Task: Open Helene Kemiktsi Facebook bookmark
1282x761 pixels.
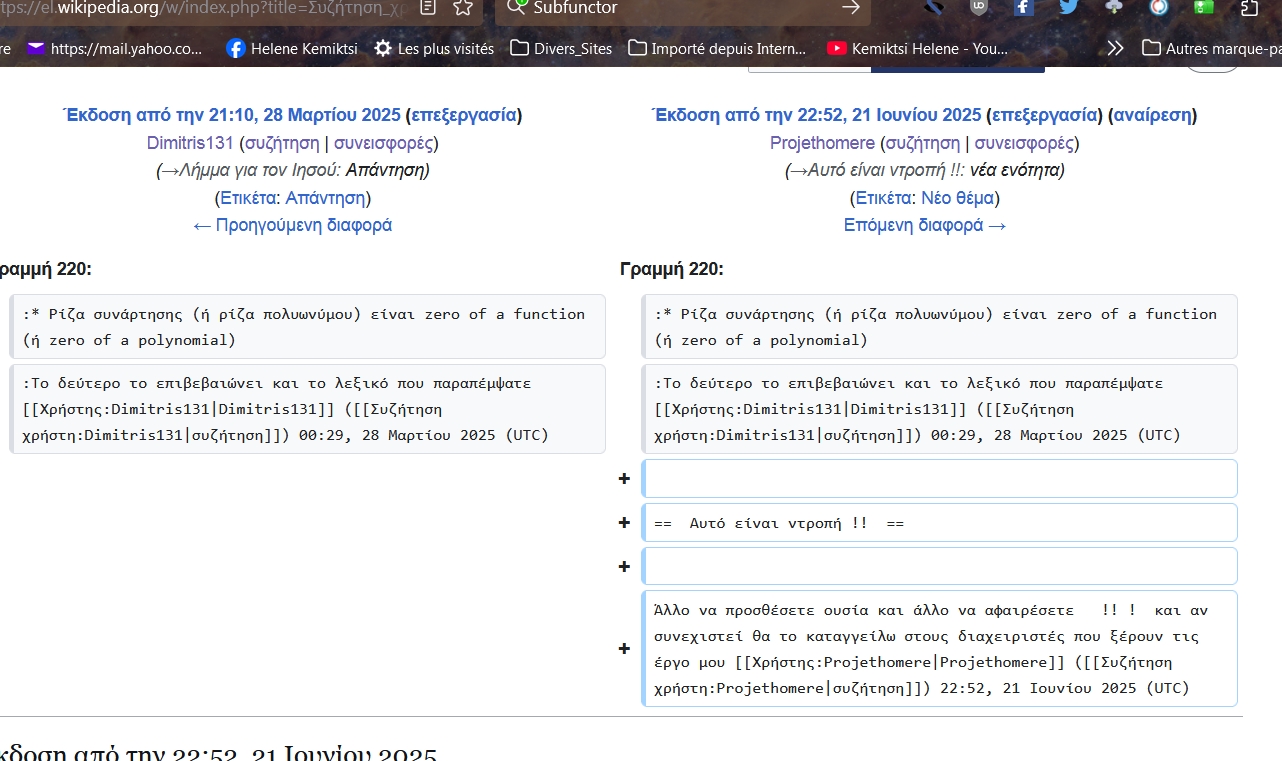Action: pos(291,48)
